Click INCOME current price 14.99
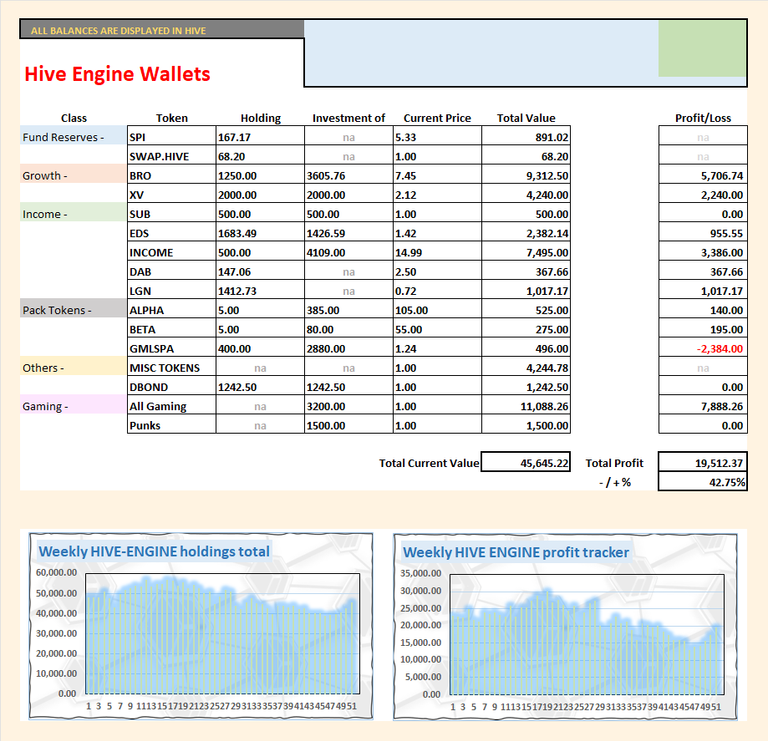 (x=437, y=252)
